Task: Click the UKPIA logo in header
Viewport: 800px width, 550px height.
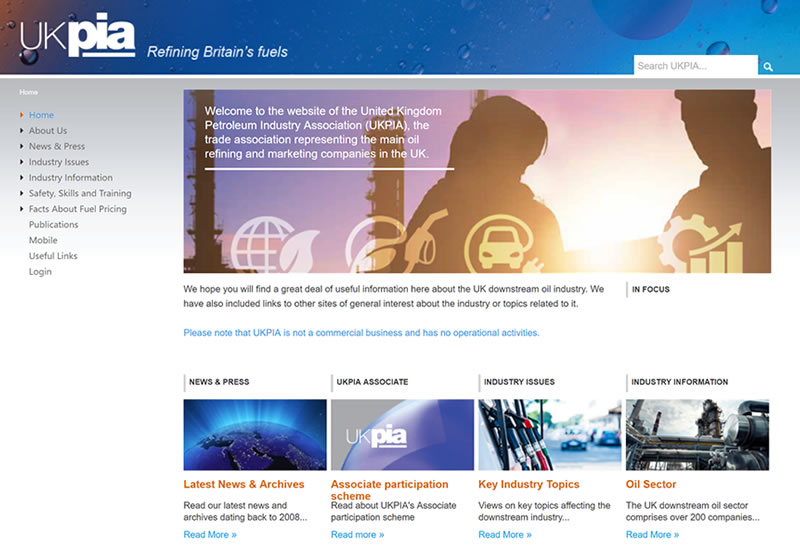Action: point(78,35)
